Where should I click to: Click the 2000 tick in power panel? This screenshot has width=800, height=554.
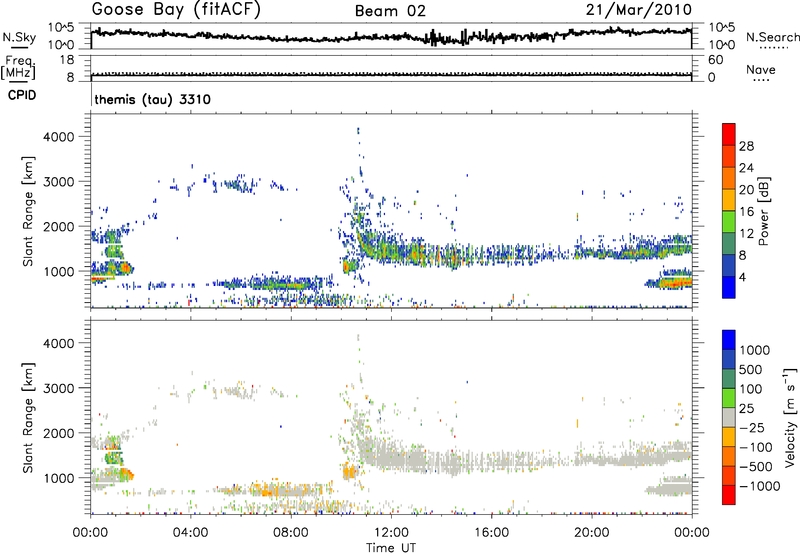58,227
